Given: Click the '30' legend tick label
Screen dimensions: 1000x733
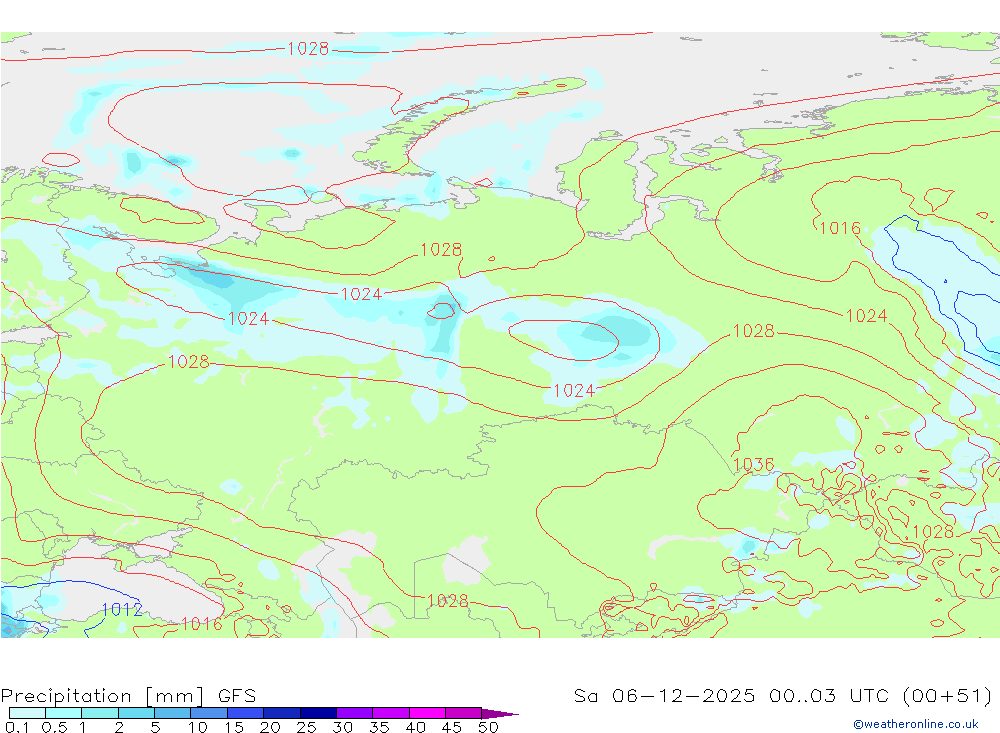Looking at the screenshot, I should tap(343, 727).
